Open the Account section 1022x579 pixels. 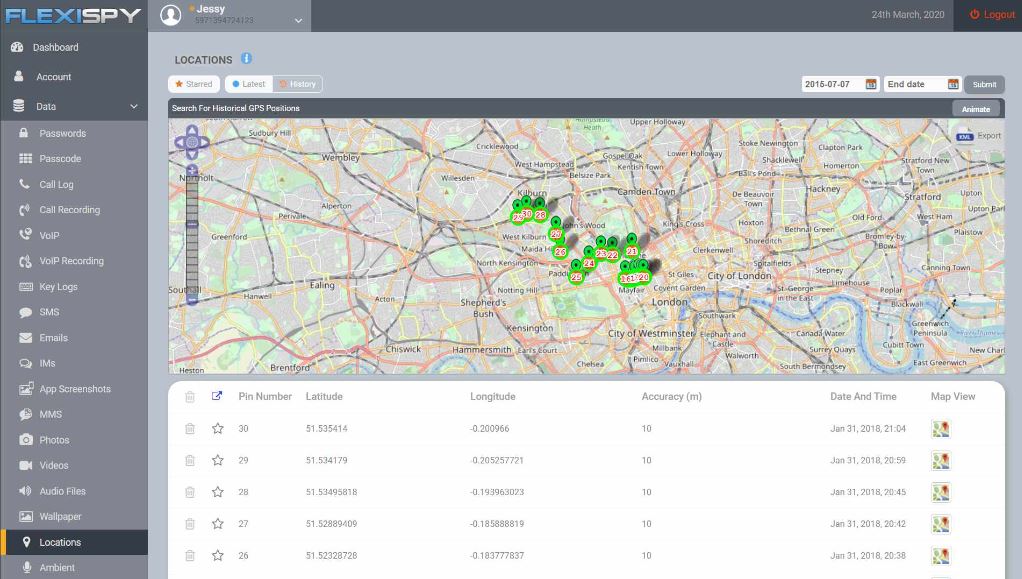tap(53, 77)
